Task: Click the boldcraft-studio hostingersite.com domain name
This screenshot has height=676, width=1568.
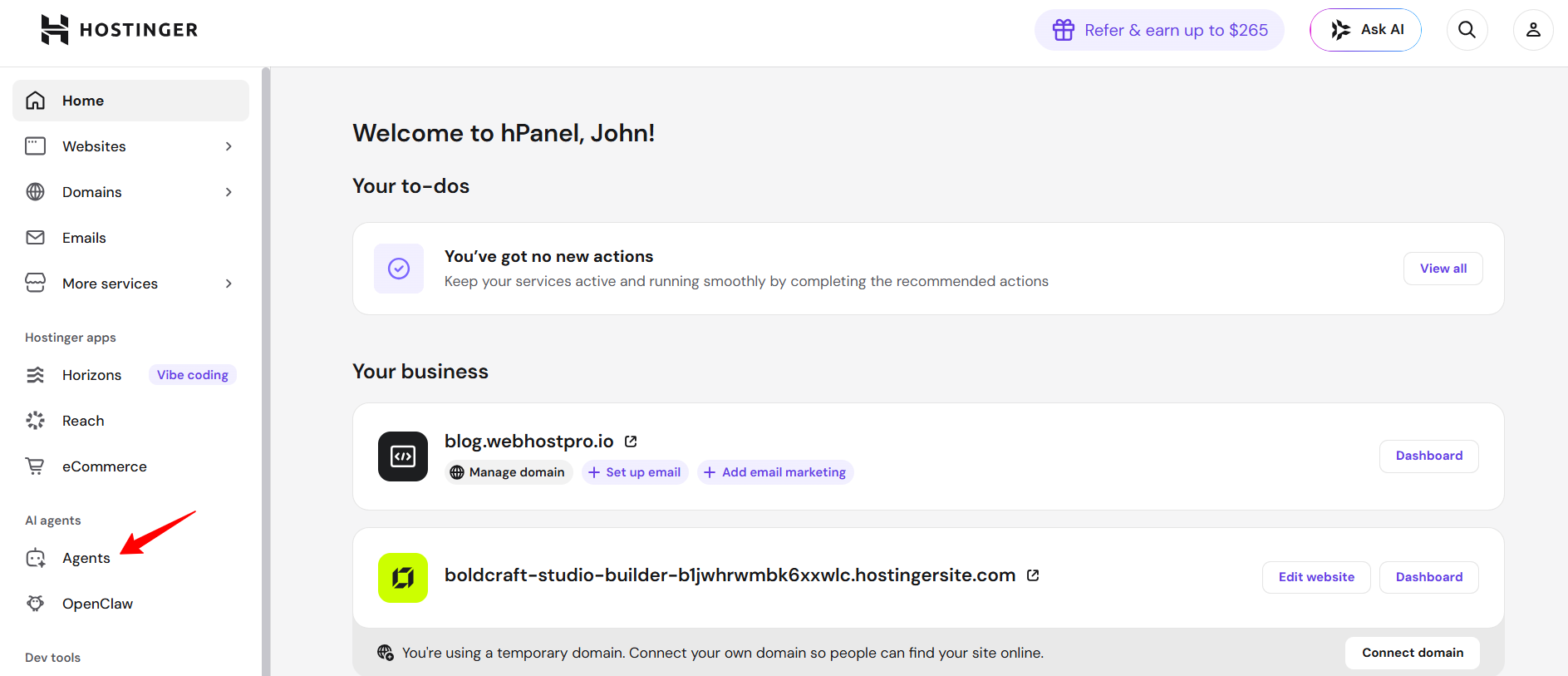Action: pyautogui.click(x=730, y=575)
